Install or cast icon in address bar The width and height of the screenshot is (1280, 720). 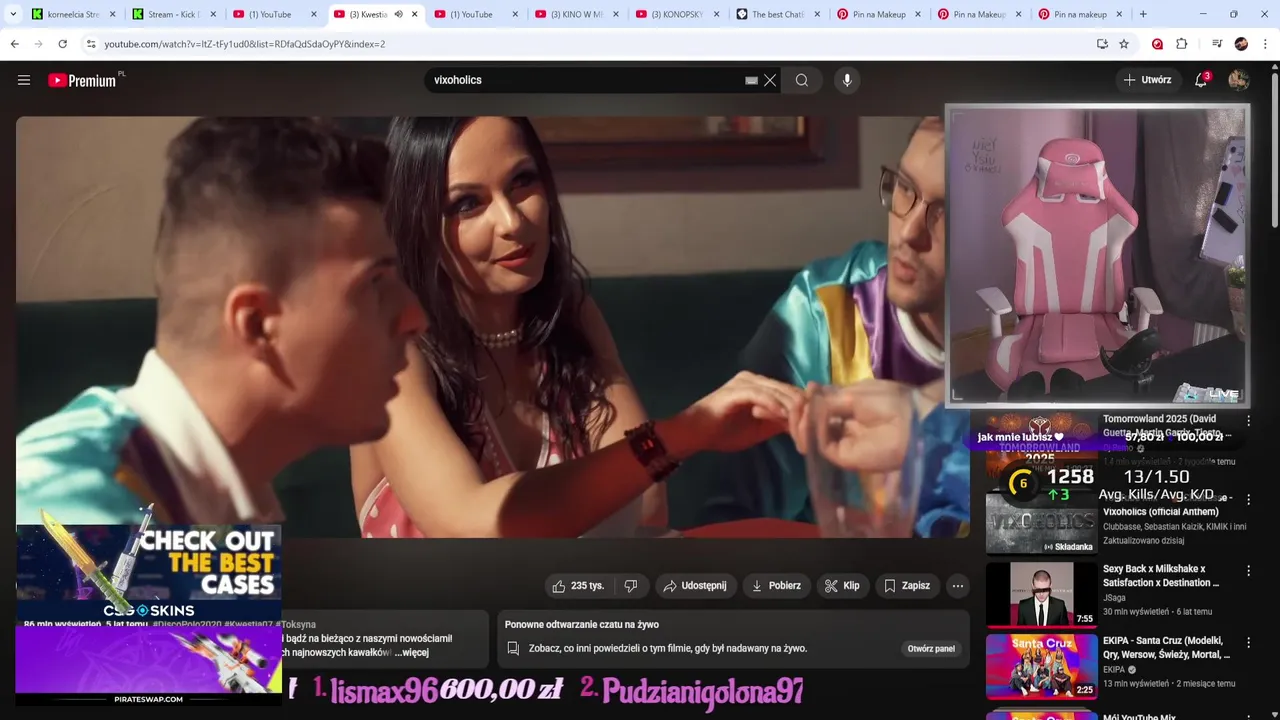point(1102,44)
